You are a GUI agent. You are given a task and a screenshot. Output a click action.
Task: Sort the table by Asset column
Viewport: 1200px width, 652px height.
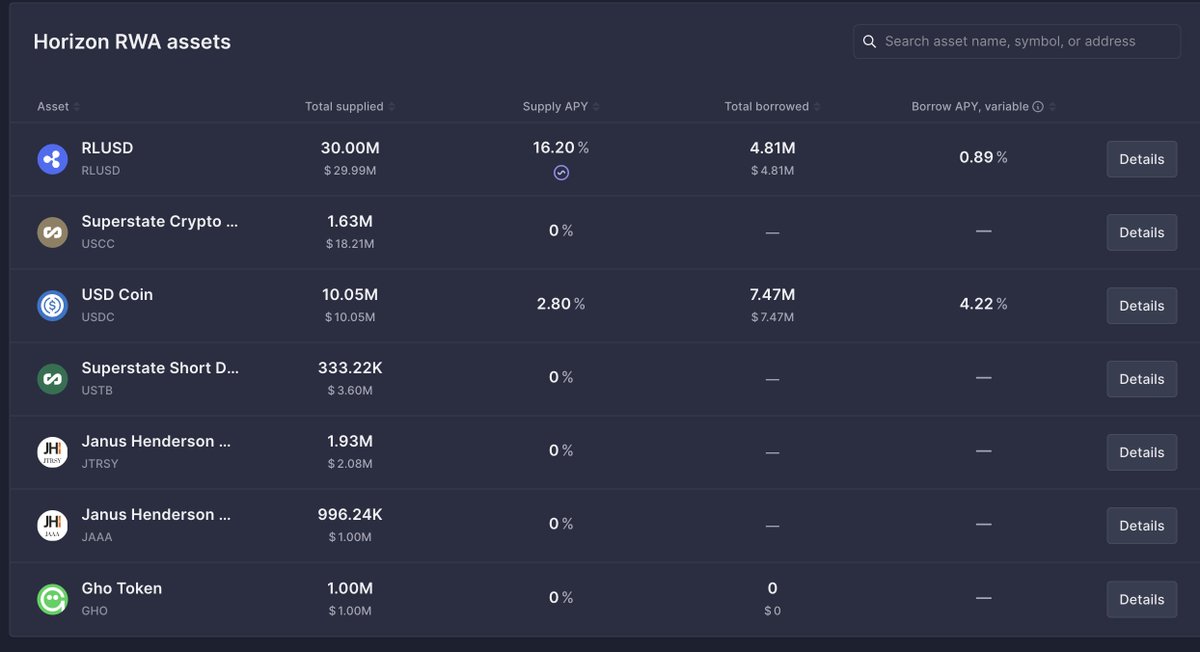[59, 107]
